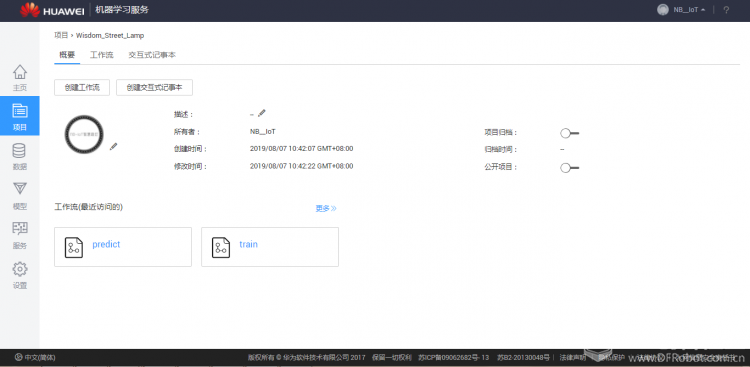Click the 苏ICP备09062682号-13 footer text
The height and width of the screenshot is (367, 750).
(x=453, y=357)
